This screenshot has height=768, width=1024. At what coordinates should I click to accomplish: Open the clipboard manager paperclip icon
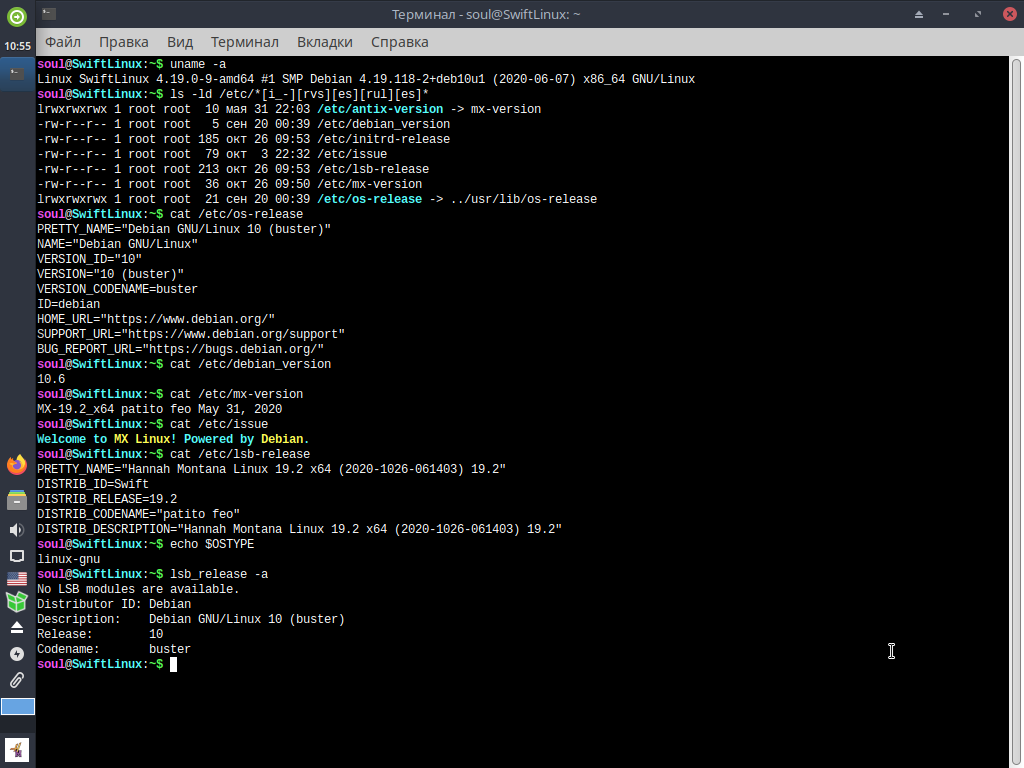tap(17, 680)
